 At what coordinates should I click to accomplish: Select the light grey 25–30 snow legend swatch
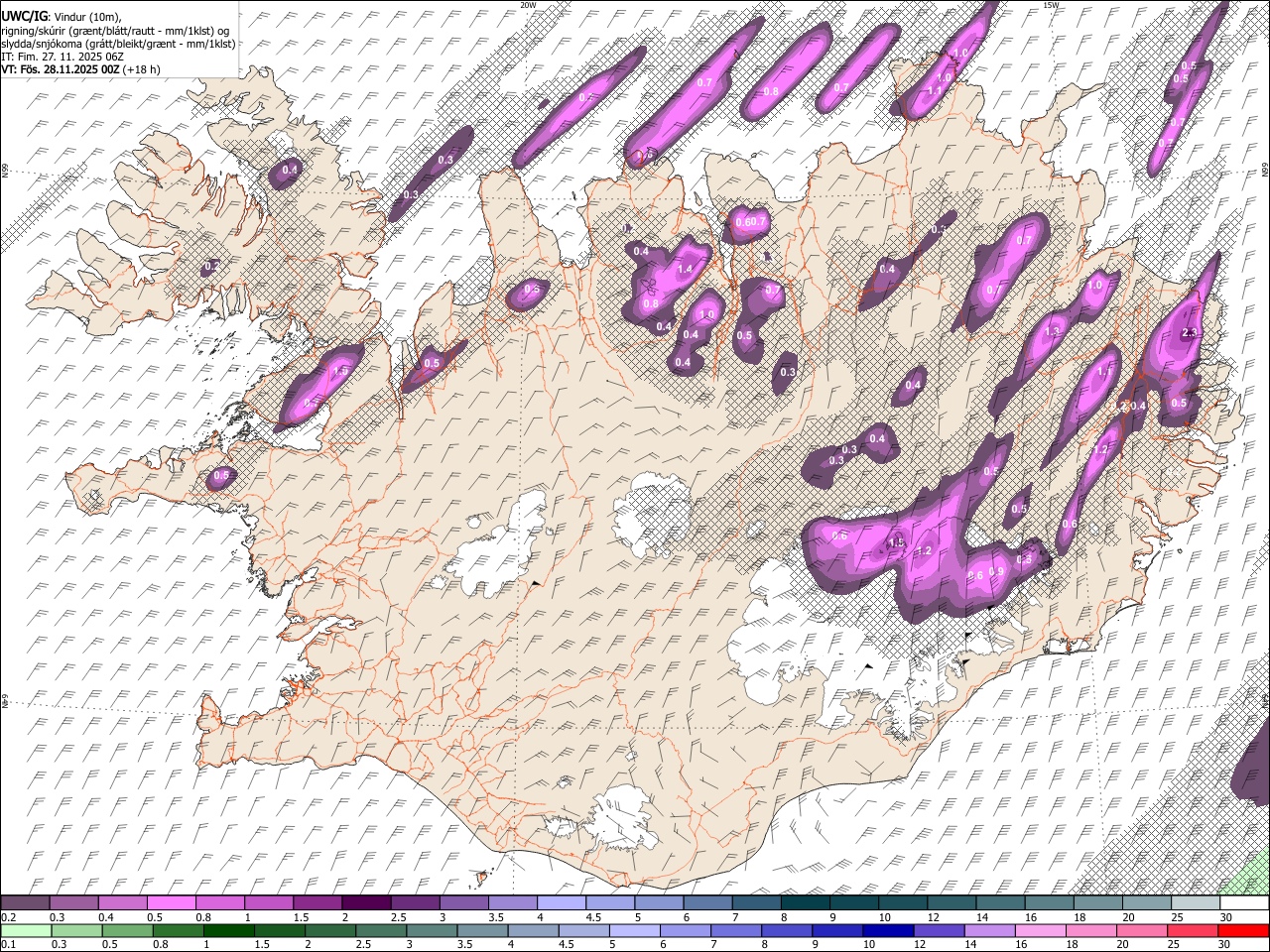pyautogui.click(x=1197, y=902)
